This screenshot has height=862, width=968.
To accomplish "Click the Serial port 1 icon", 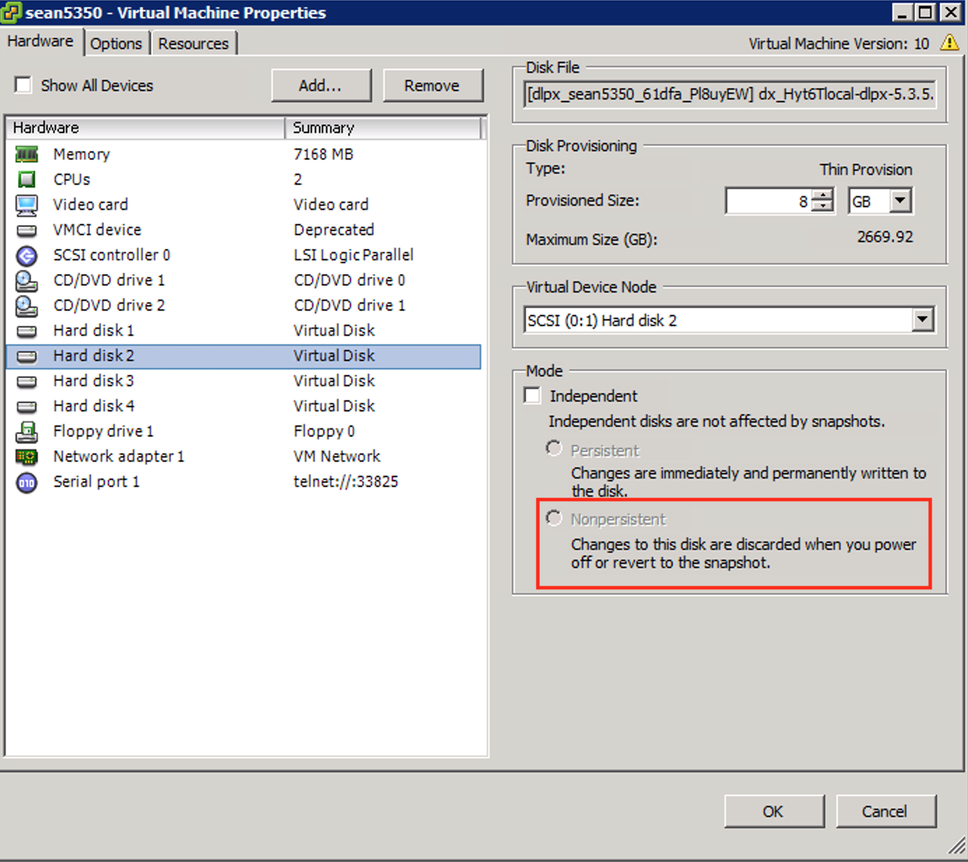I will coord(26,481).
